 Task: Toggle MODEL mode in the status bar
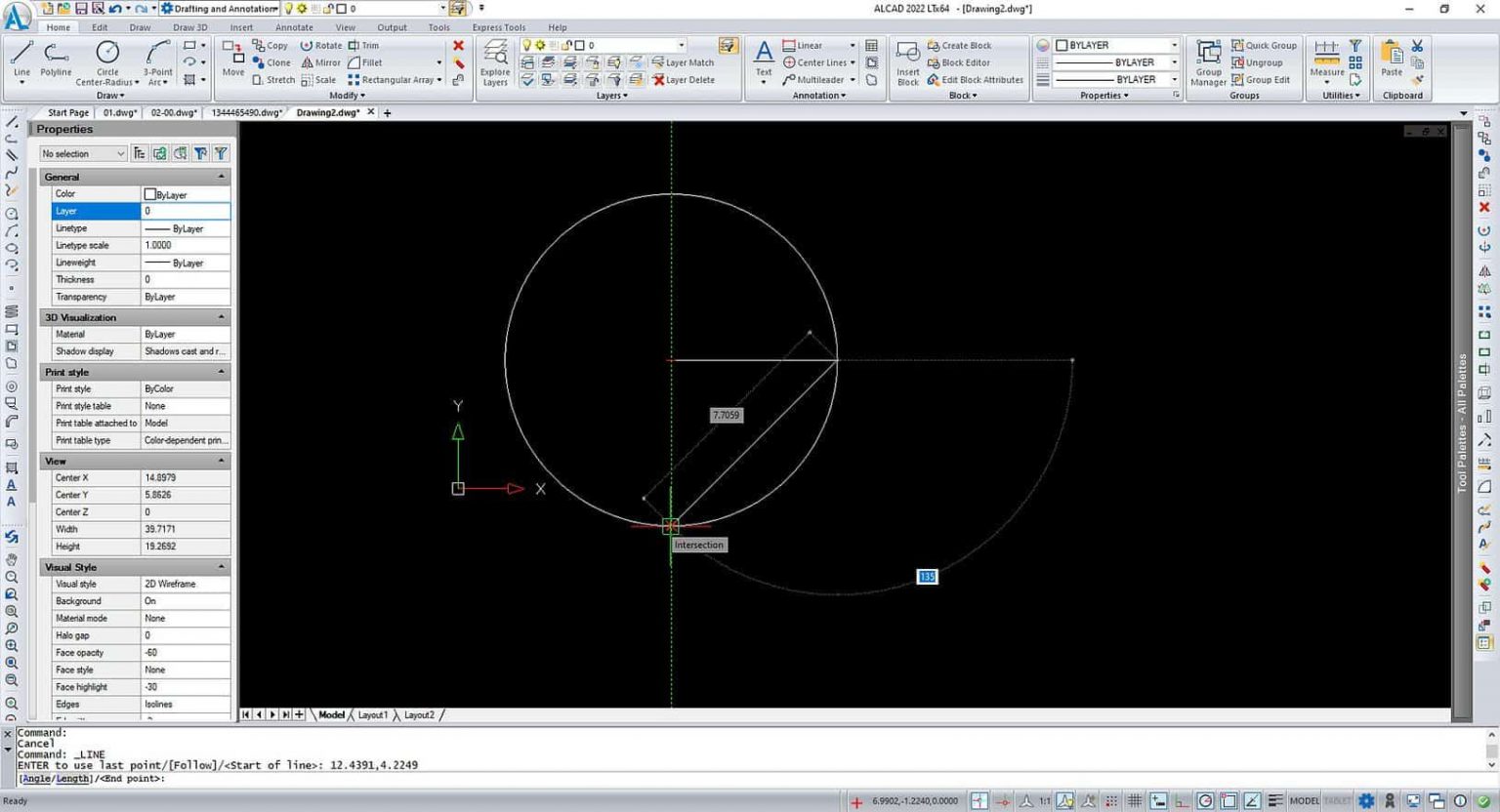pos(1304,799)
